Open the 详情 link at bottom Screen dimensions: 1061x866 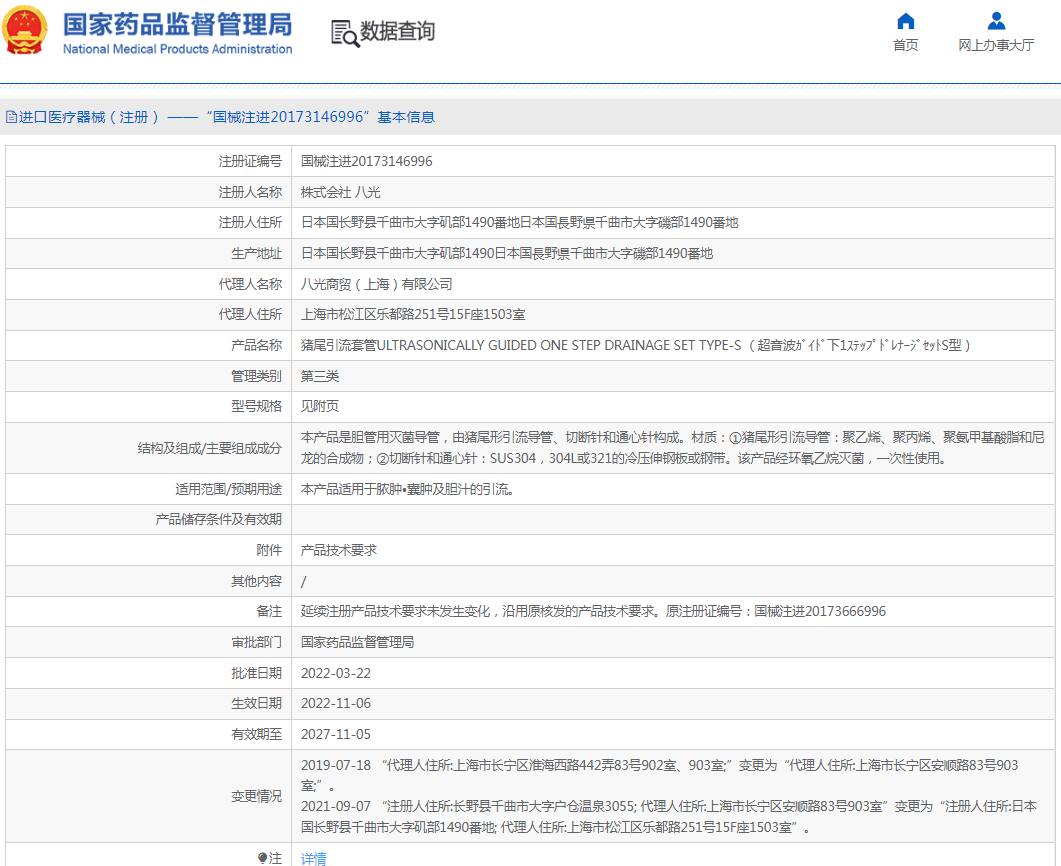(314, 858)
